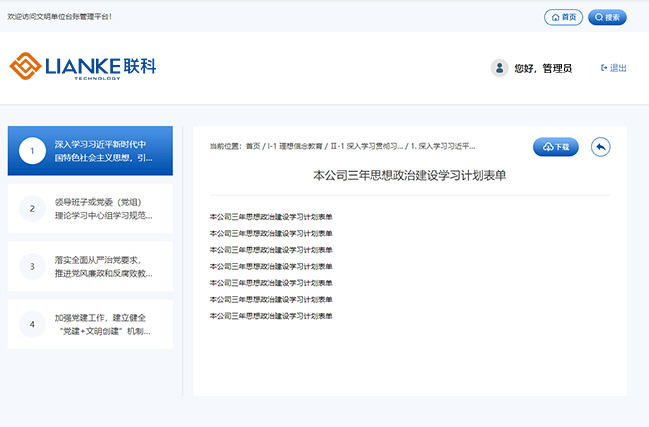This screenshot has width=649, height=427.
Task: Click the 欢迎访问文明单位台账管理平台 welcome text
Action: coord(60,17)
